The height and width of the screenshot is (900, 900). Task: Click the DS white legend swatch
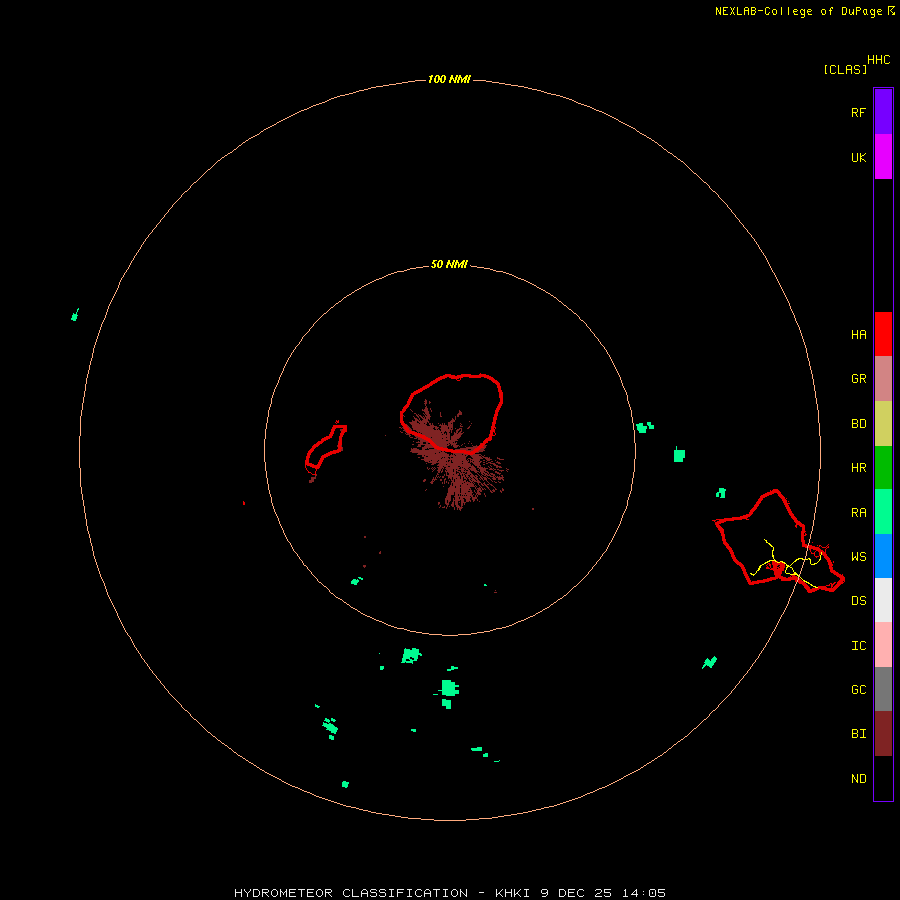coord(883,600)
